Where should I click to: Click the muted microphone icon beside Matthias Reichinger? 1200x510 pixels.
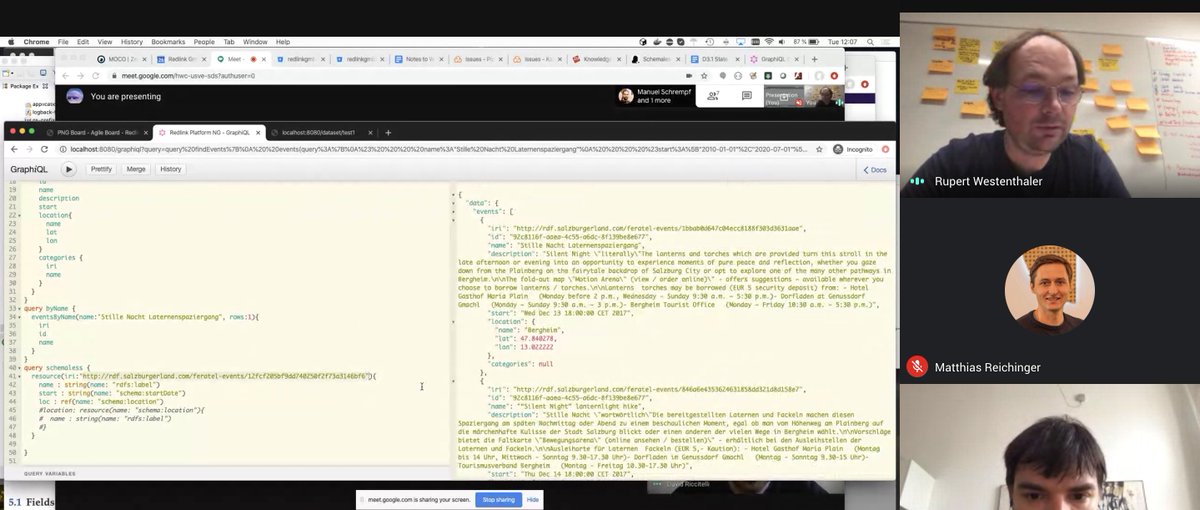pyautogui.click(x=916, y=366)
